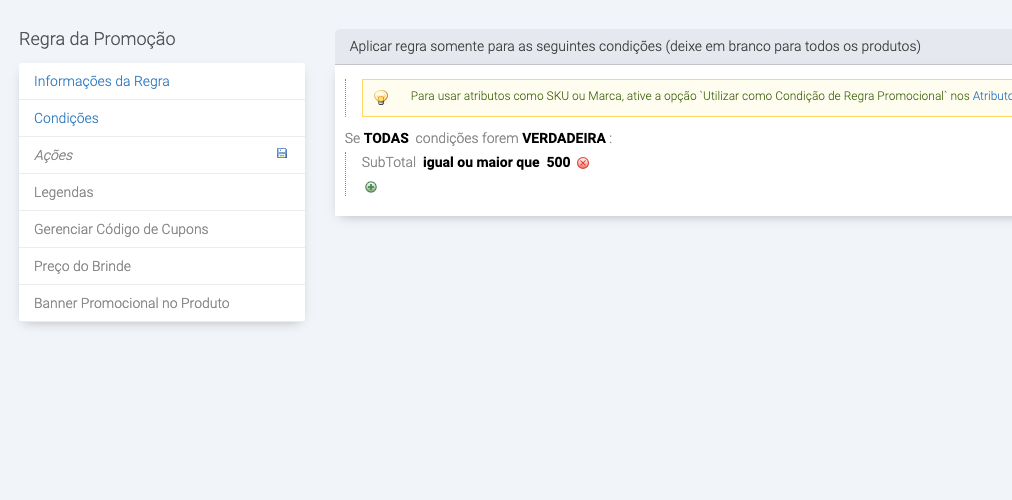Image resolution: width=1012 pixels, height=500 pixels.
Task: Go to the Ações tab
Action: tap(54, 155)
